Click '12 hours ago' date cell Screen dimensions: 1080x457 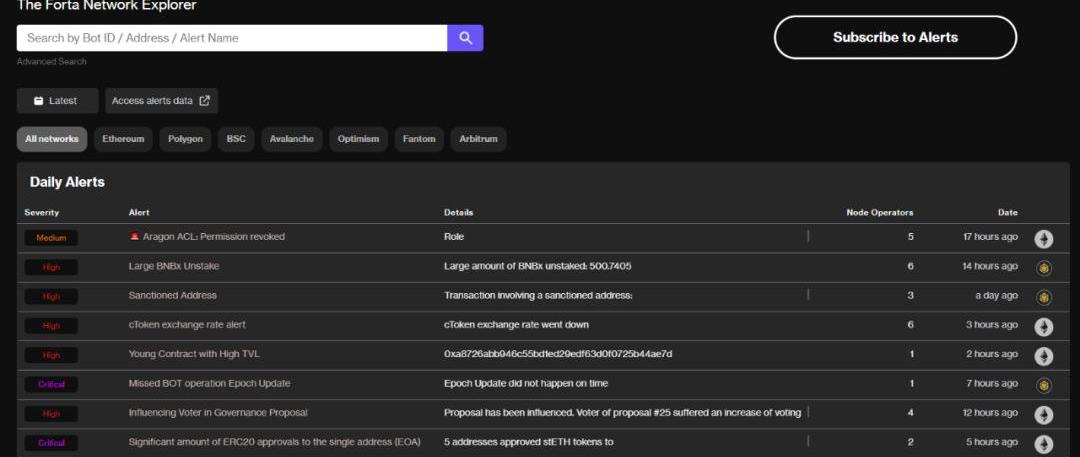[990, 412]
